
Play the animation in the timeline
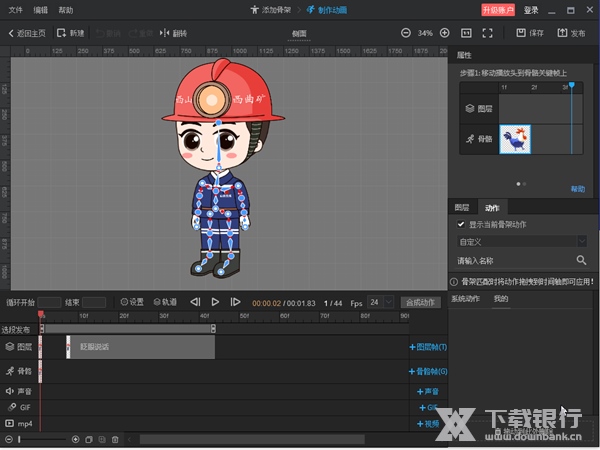coord(215,302)
